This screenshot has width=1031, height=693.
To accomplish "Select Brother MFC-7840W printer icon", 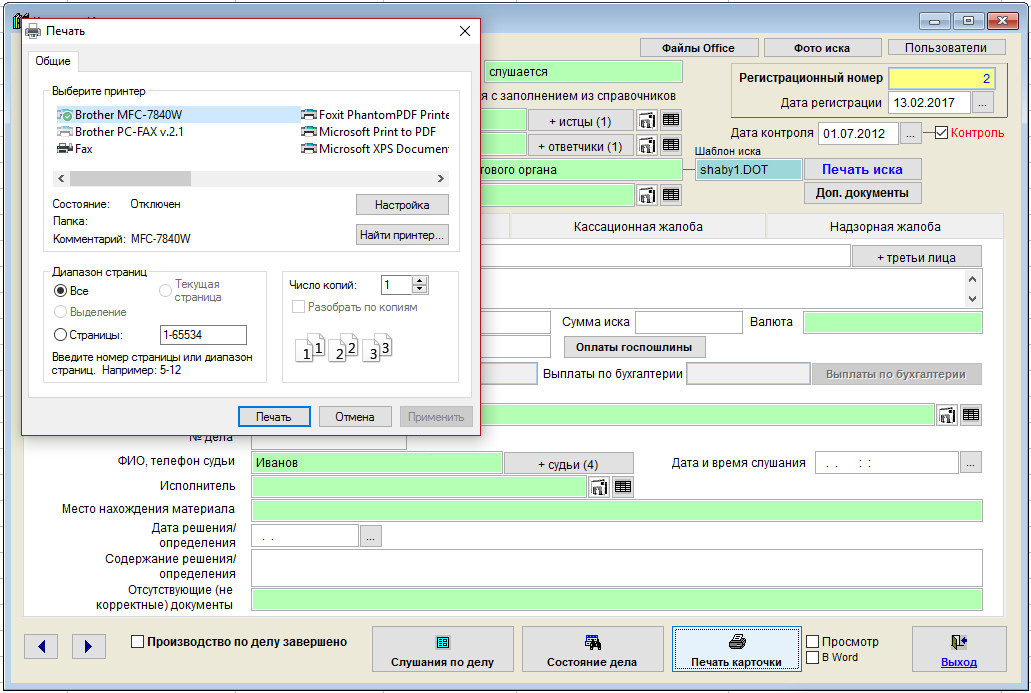I will click(65, 115).
